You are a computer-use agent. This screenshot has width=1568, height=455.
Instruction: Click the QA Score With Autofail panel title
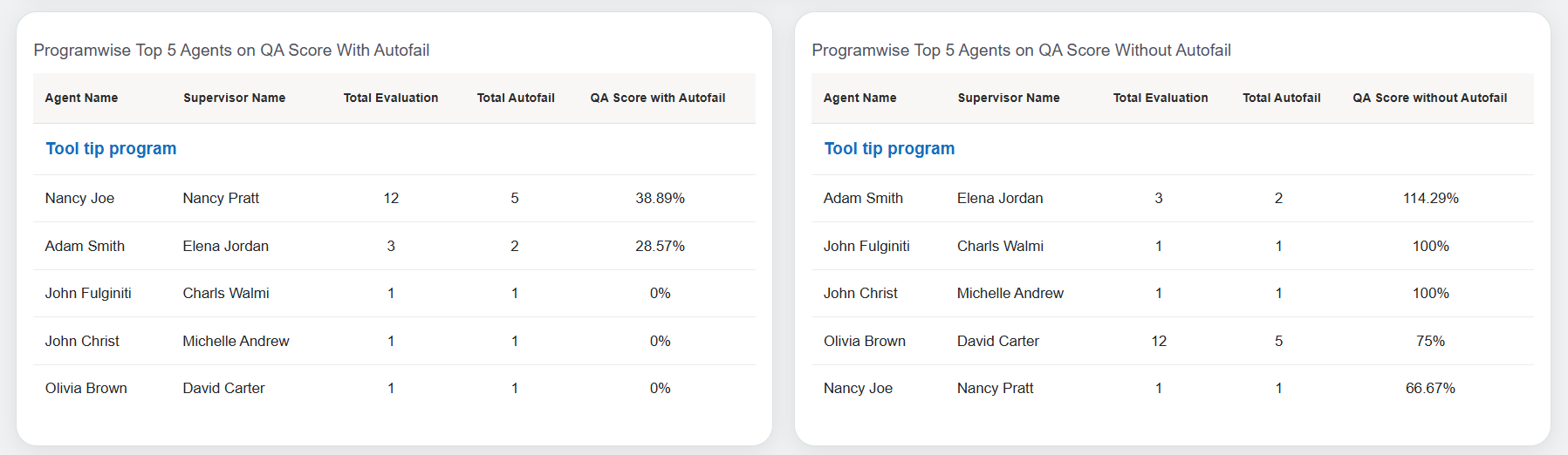(231, 51)
